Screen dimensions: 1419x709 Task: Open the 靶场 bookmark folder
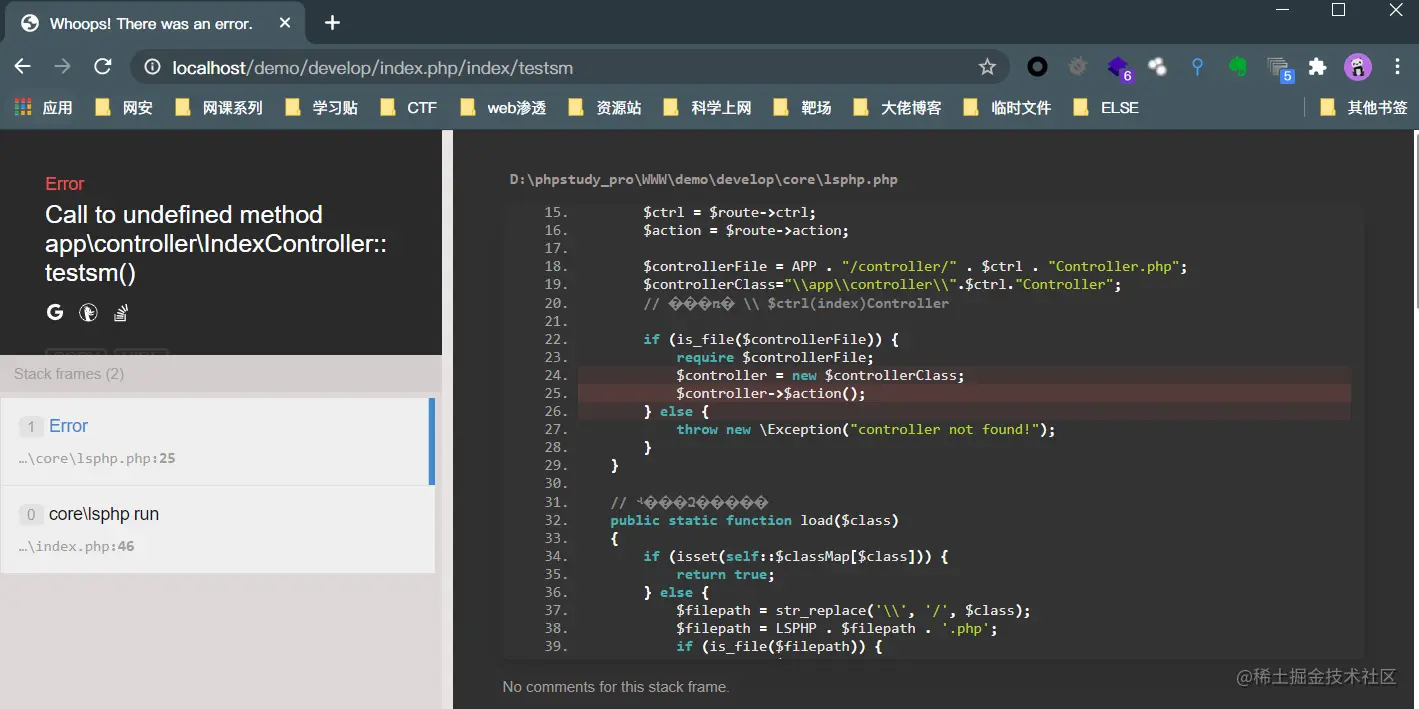(x=801, y=107)
